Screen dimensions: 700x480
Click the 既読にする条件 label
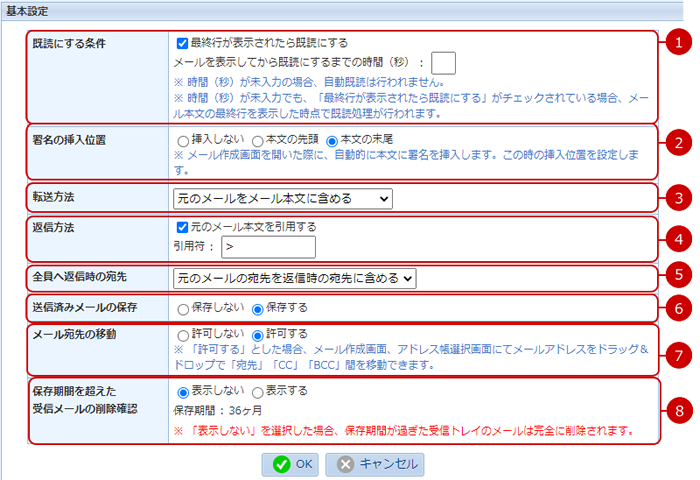[x=69, y=44]
